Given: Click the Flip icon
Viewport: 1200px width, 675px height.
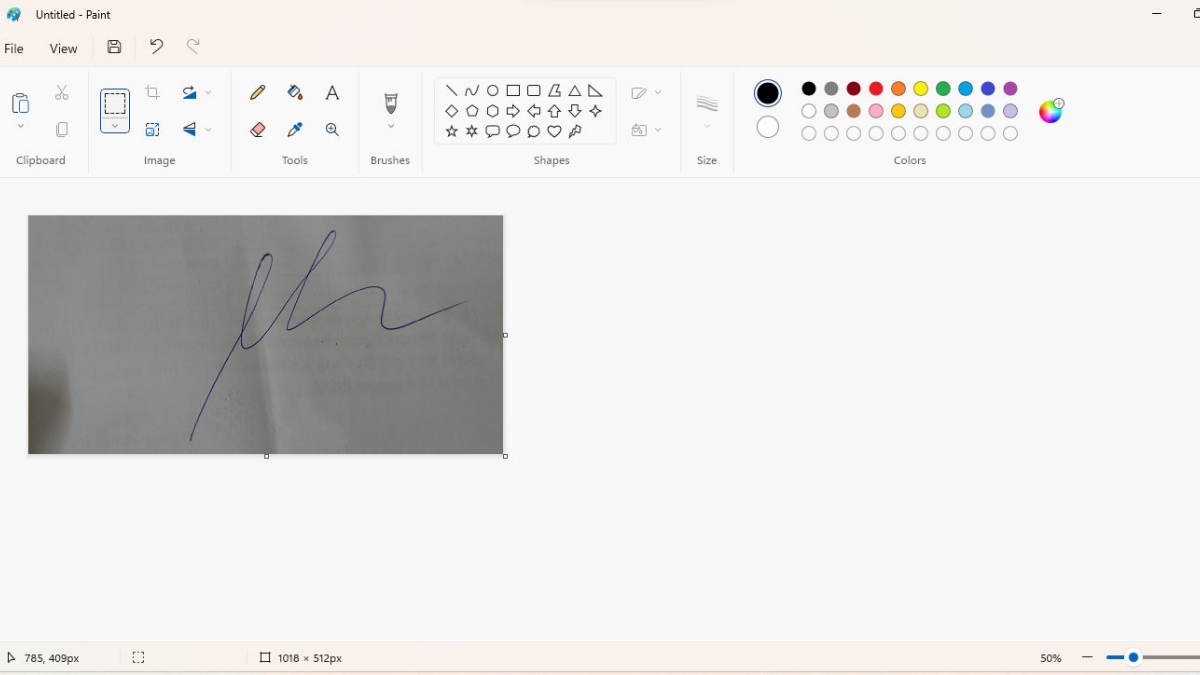Looking at the screenshot, I should click(x=189, y=129).
